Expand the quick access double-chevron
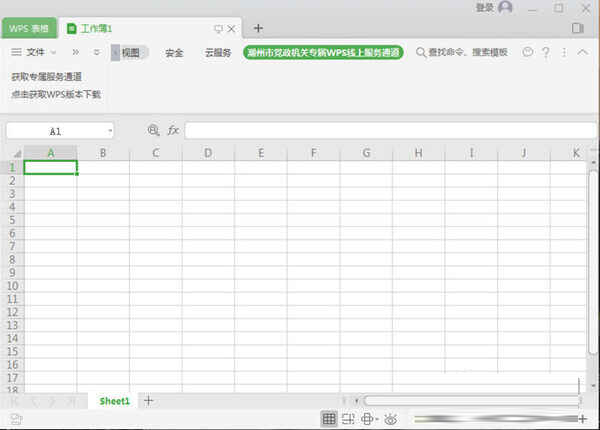Image resolution: width=600 pixels, height=430 pixels. coord(76,52)
